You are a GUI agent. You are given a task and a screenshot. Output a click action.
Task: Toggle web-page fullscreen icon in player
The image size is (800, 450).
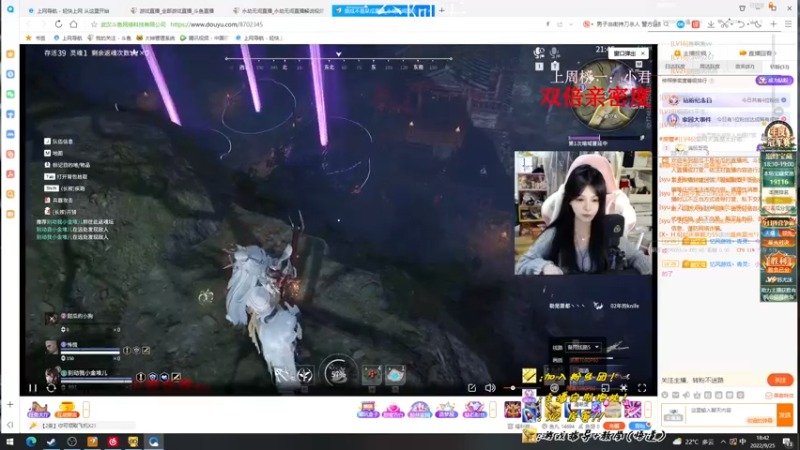pos(623,388)
